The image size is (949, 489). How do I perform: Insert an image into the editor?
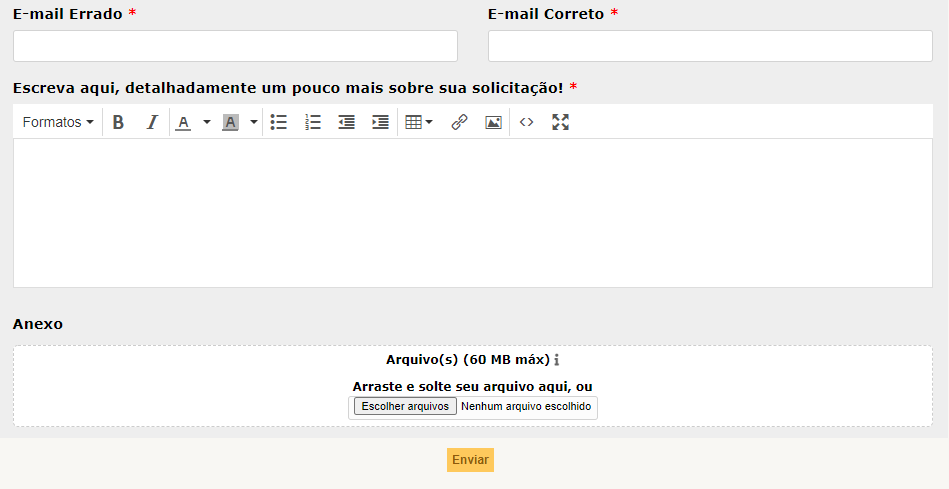click(x=493, y=122)
